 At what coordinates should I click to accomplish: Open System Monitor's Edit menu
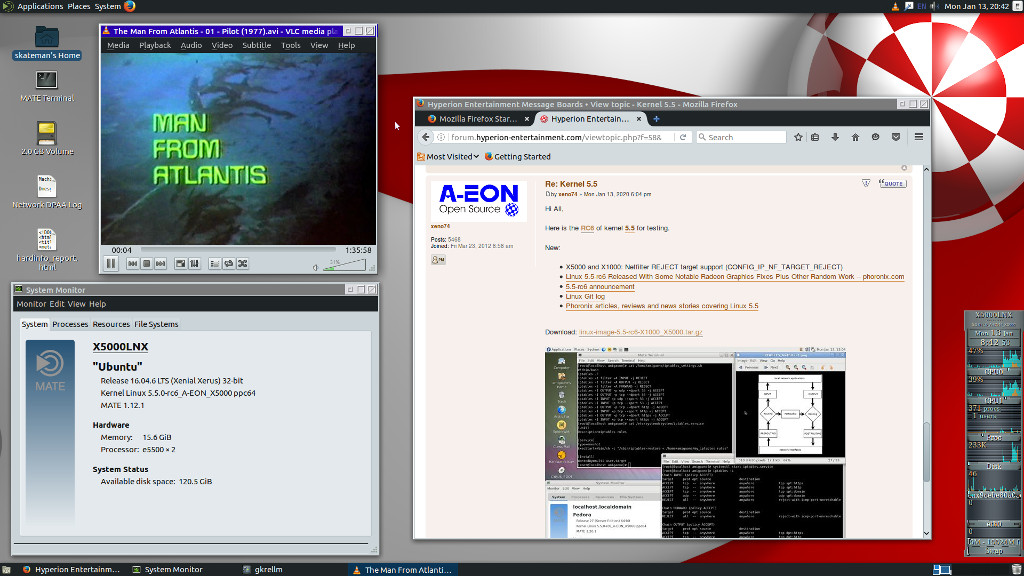pyautogui.click(x=57, y=304)
